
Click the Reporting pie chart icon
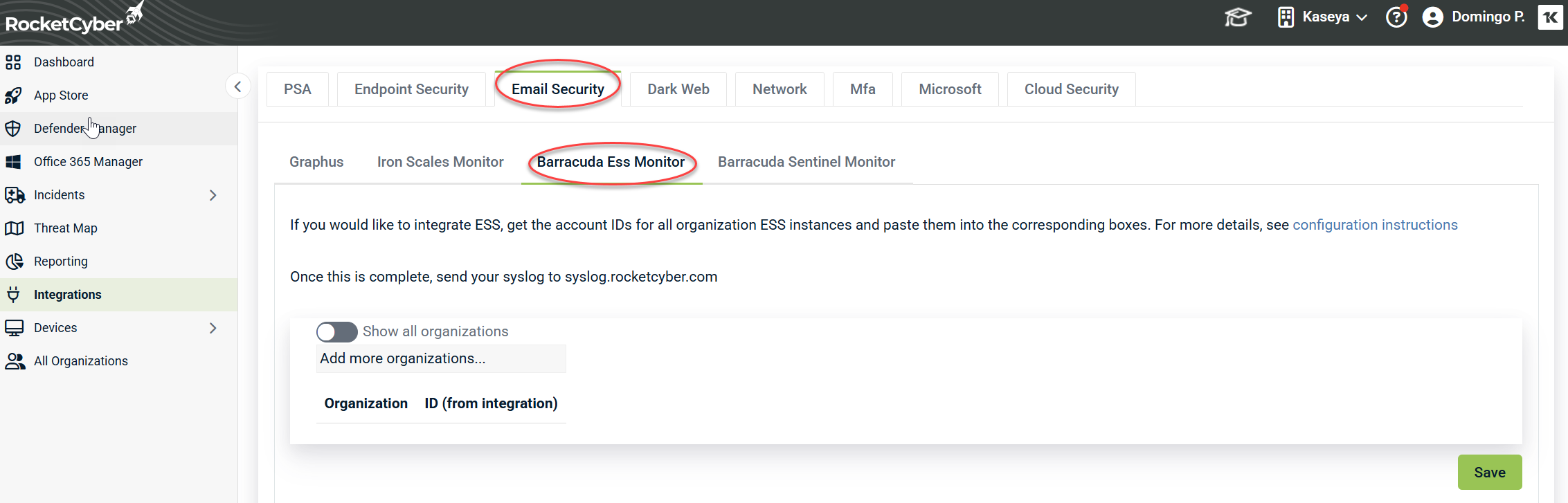14,262
